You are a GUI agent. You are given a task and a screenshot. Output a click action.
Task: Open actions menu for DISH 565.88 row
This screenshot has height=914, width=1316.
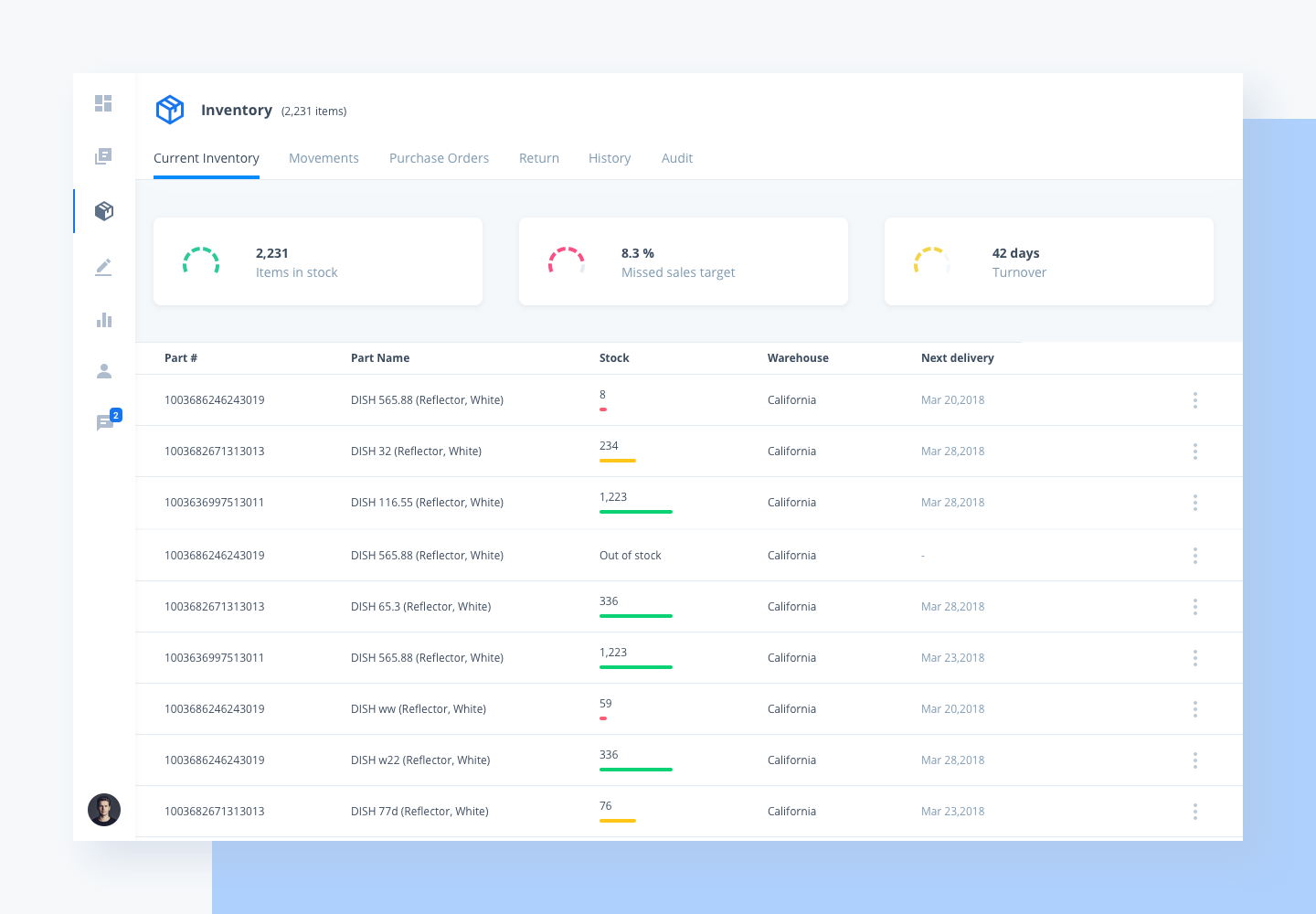pos(1195,399)
